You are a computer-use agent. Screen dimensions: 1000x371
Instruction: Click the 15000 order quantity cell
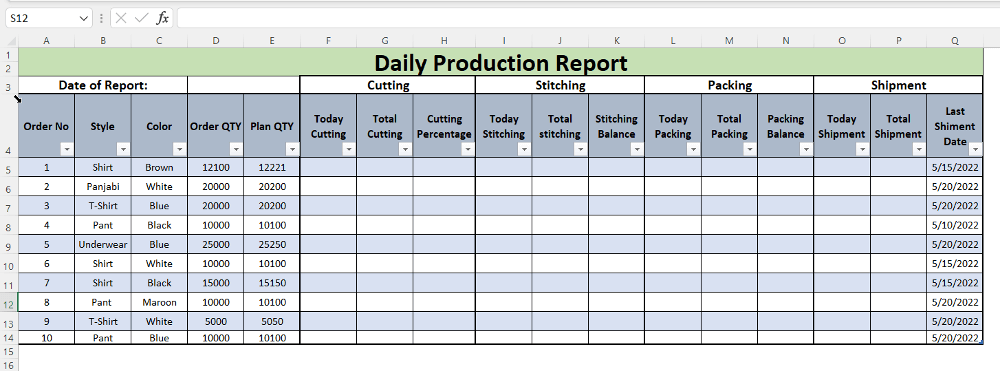(x=216, y=283)
